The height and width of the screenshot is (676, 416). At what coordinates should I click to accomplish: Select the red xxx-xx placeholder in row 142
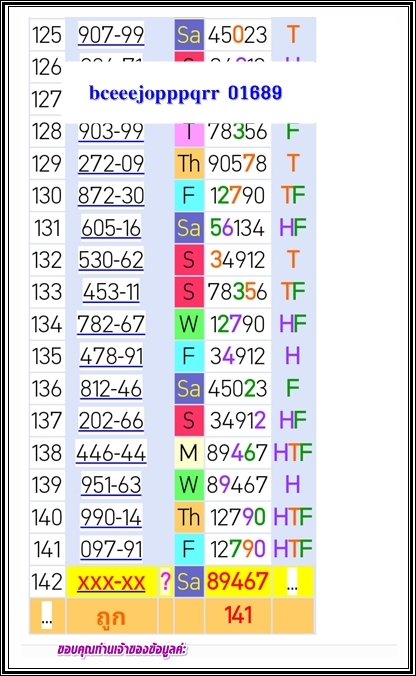coord(111,582)
